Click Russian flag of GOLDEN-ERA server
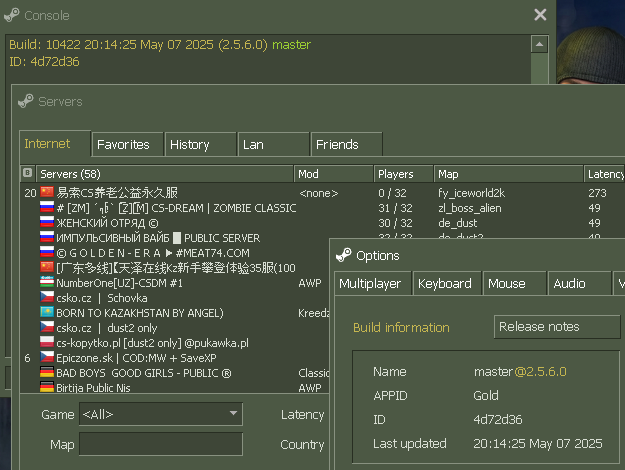 click(x=47, y=252)
